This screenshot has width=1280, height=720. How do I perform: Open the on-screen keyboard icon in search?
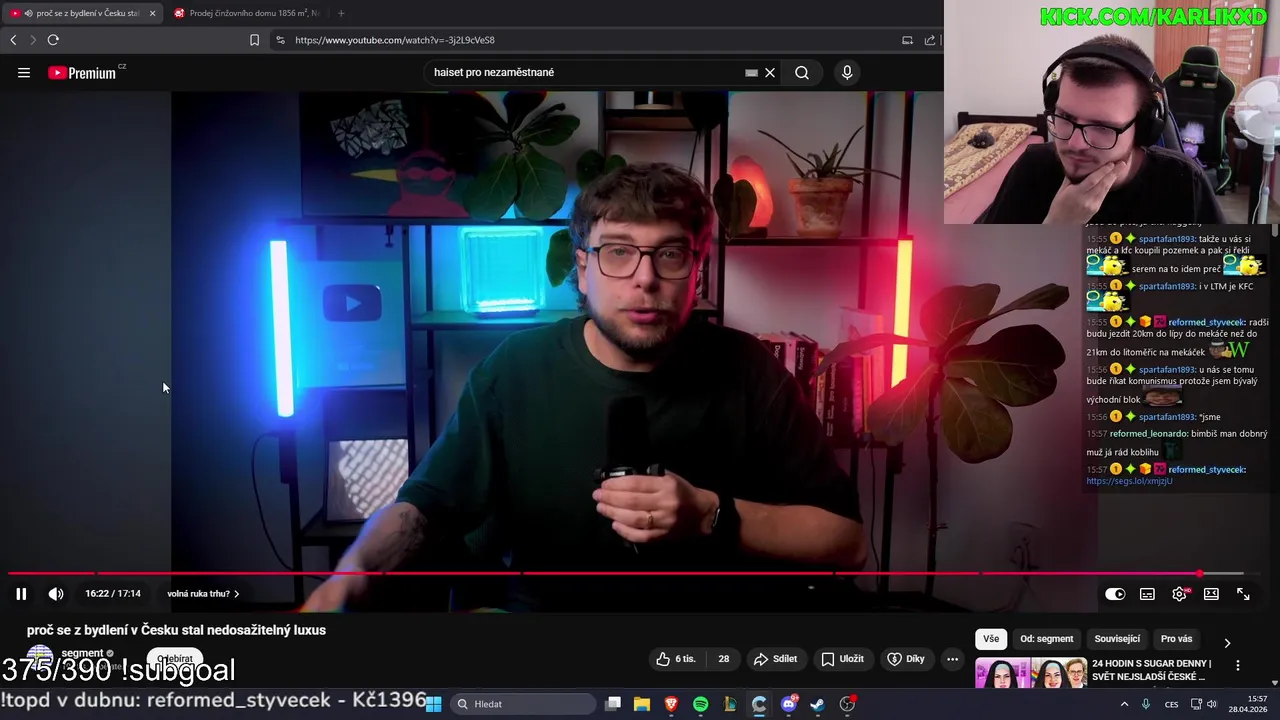click(751, 72)
